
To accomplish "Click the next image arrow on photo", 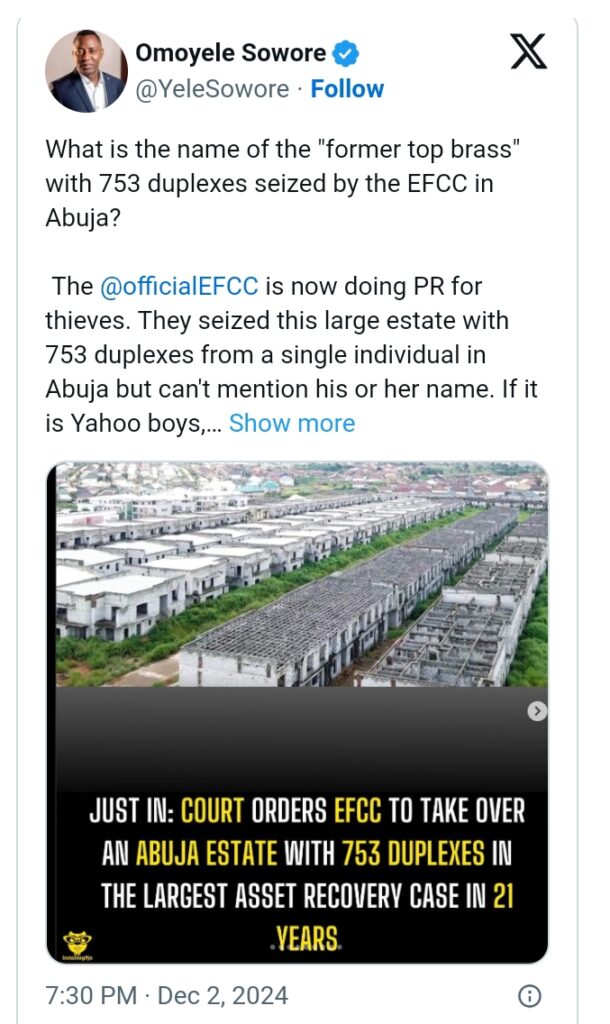I will (x=538, y=711).
